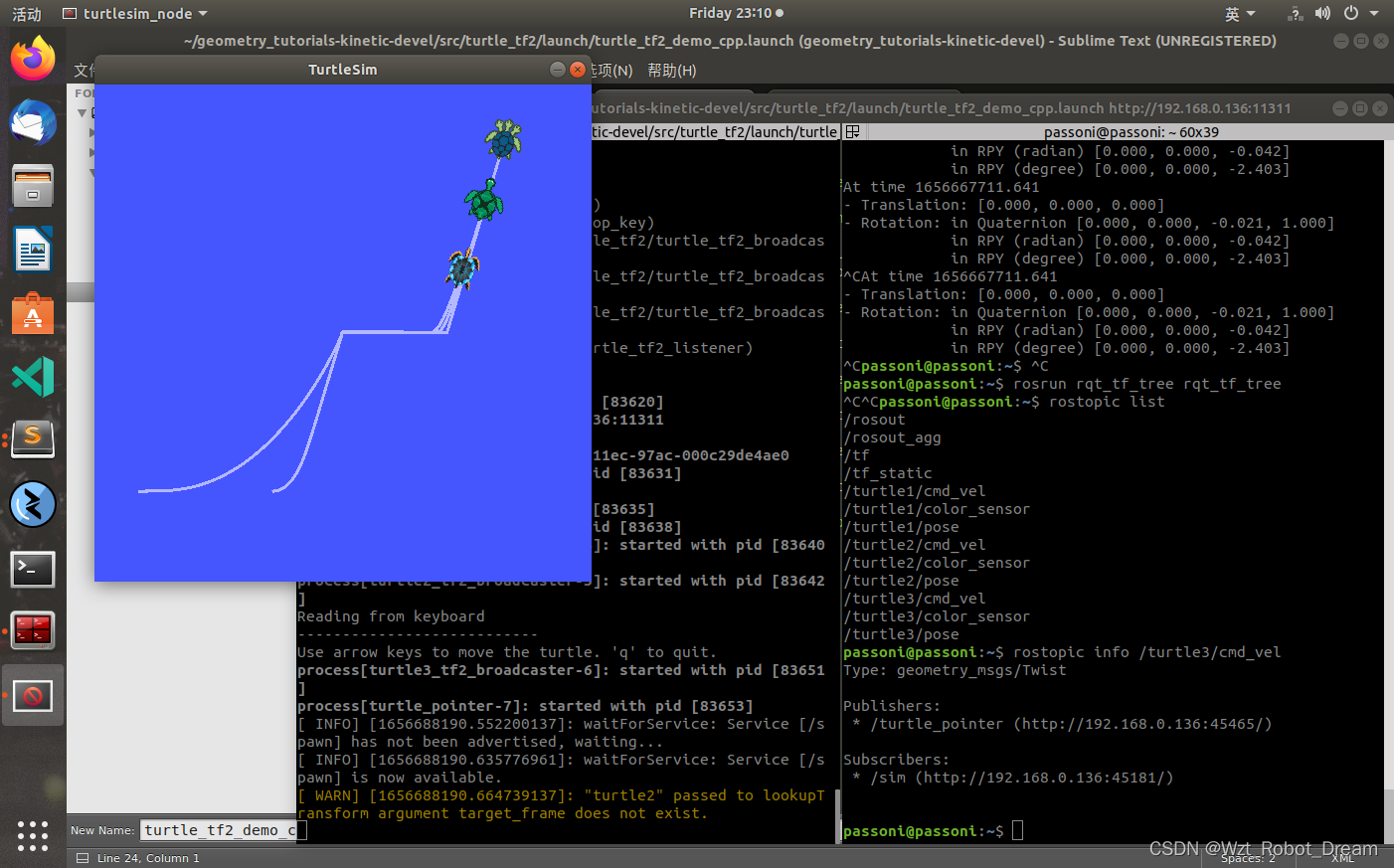Show Applications grid in the dock

click(33, 835)
